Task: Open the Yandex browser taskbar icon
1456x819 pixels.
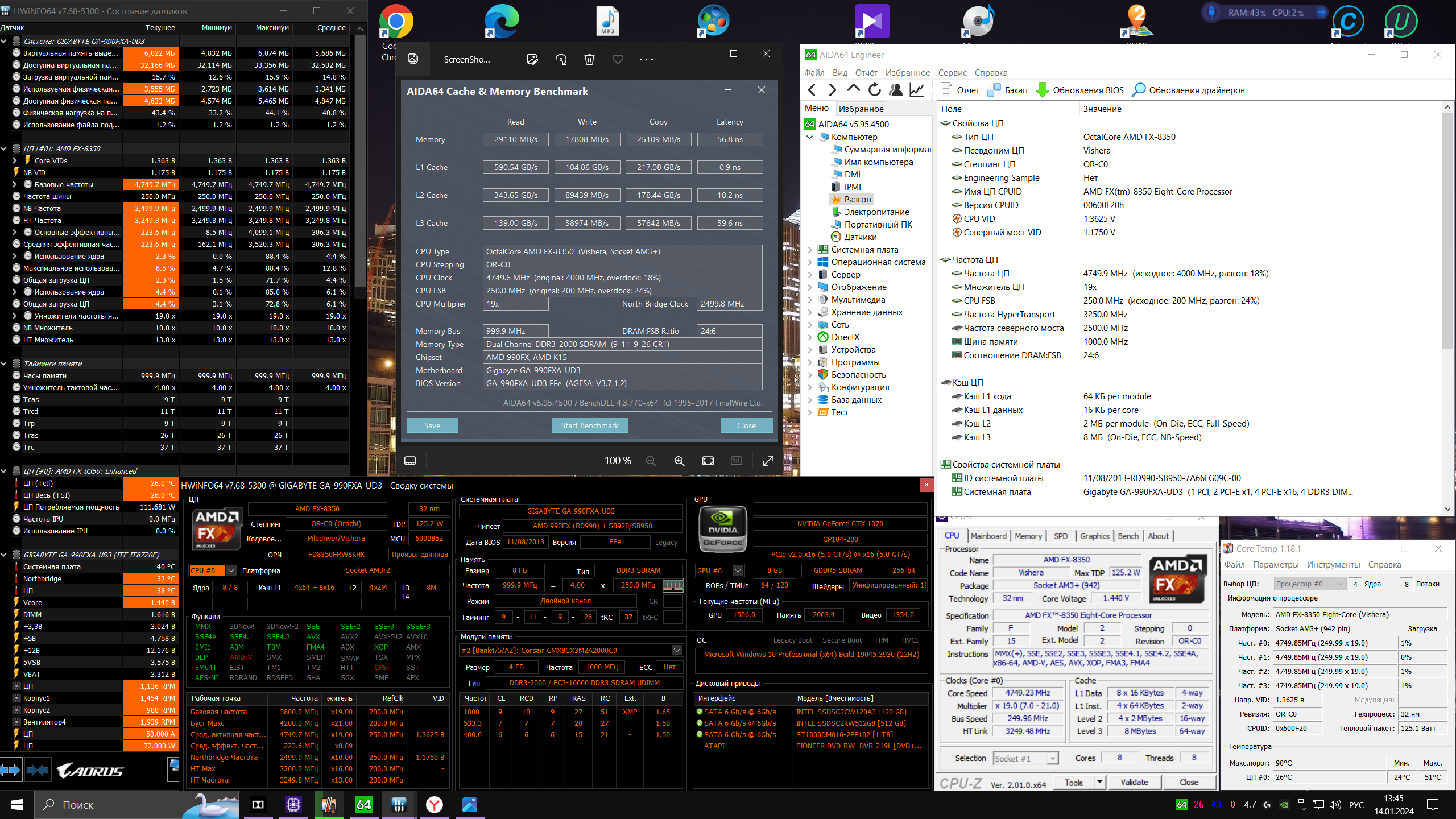Action: point(435,804)
